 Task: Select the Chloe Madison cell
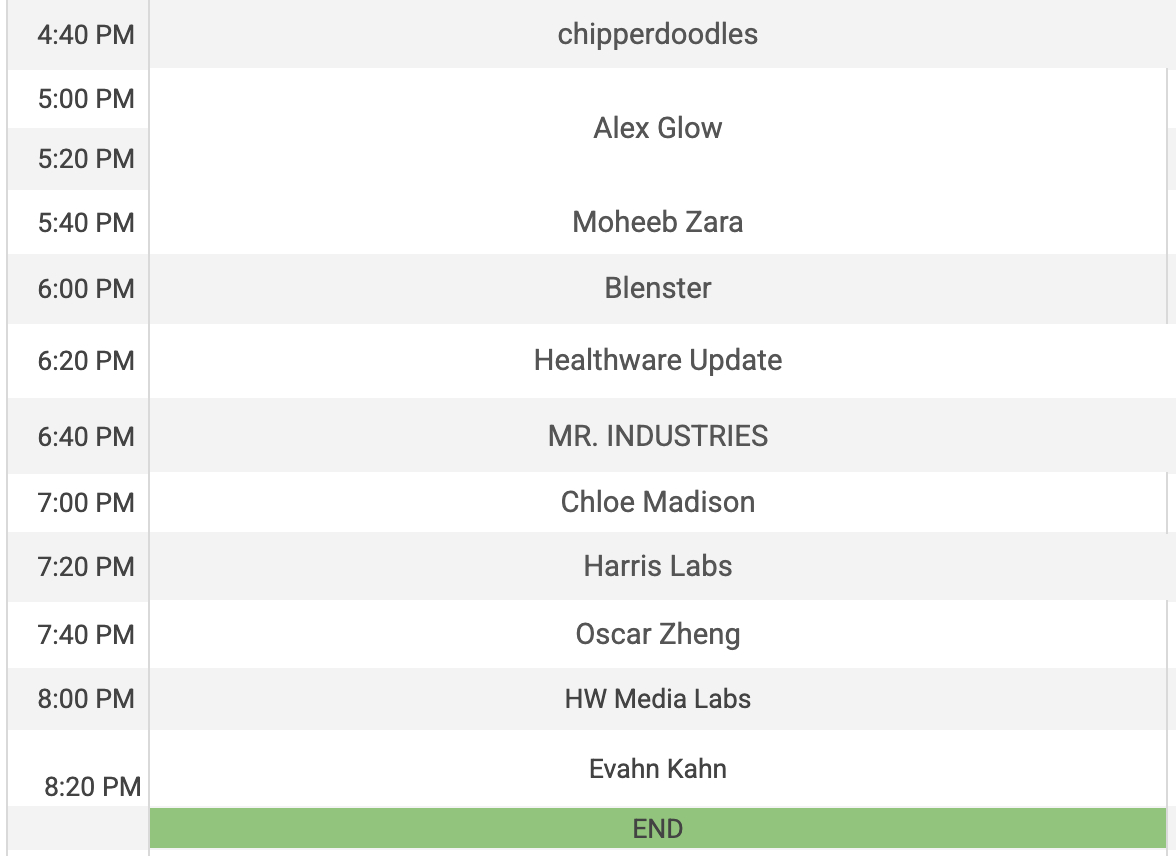tap(658, 502)
